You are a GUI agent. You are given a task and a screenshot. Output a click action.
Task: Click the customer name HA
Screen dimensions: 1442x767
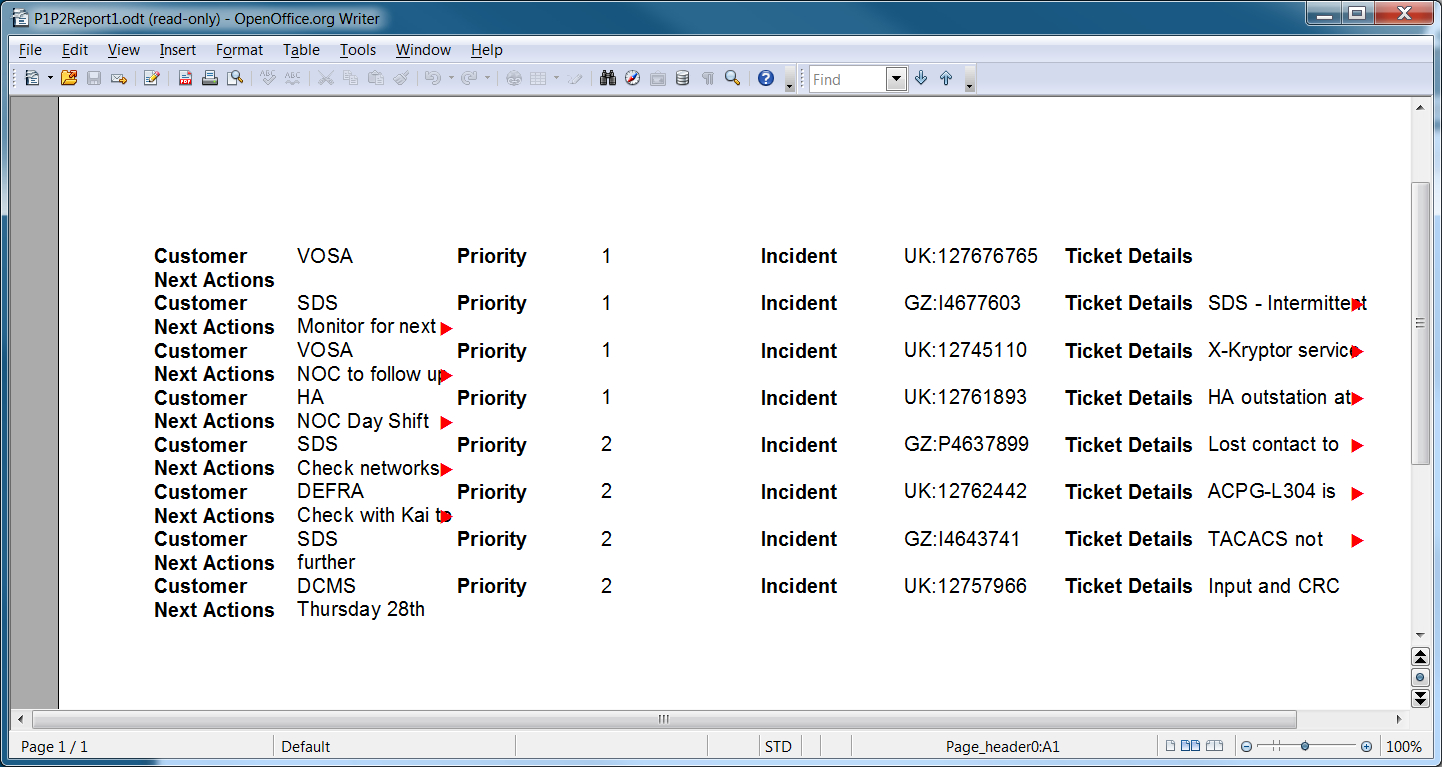310,397
